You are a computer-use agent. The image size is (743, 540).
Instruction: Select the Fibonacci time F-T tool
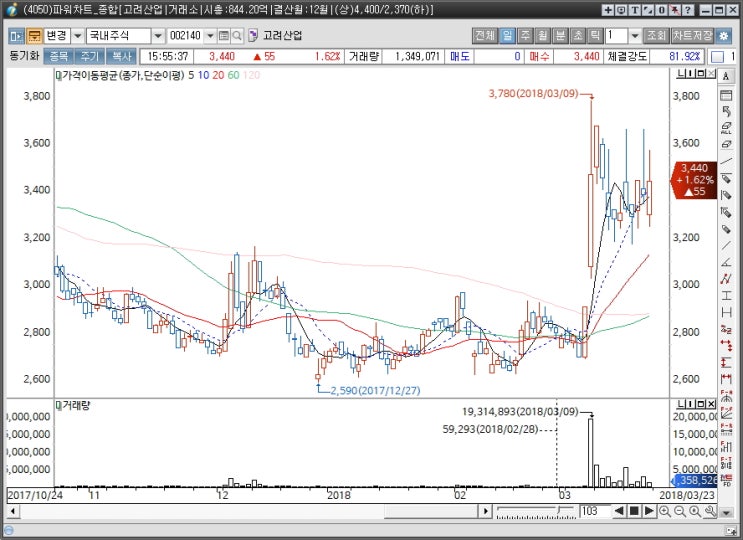coord(726,463)
